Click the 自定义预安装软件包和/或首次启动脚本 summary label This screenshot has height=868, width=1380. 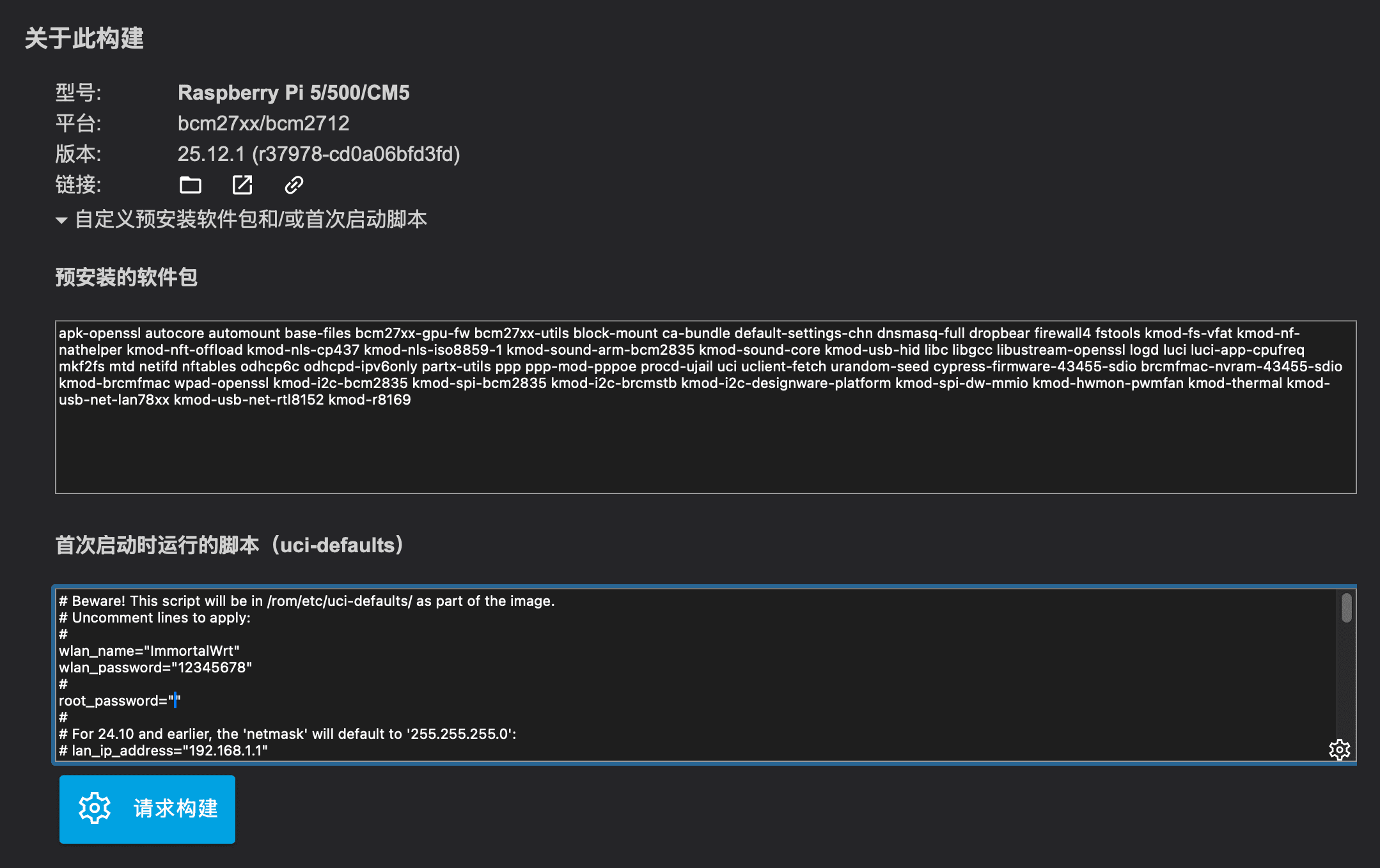[251, 220]
